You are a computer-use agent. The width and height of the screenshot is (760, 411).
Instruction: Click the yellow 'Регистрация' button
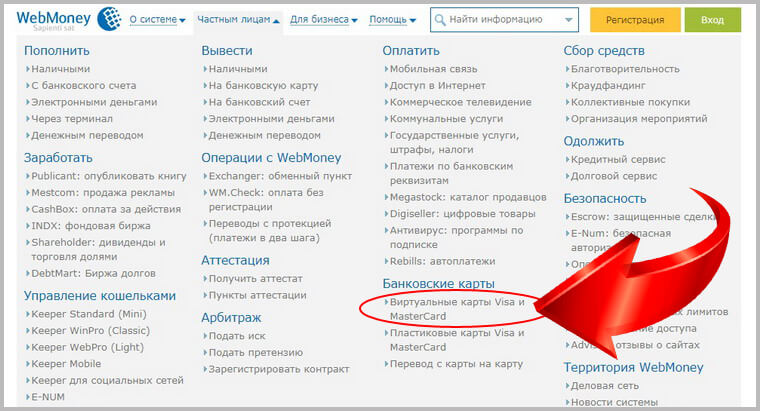pos(635,20)
